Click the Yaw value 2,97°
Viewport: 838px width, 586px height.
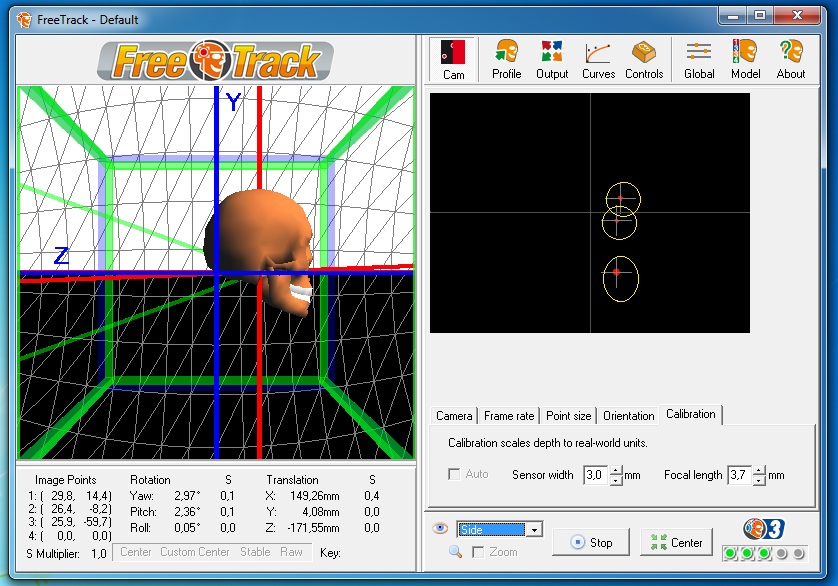point(187,496)
